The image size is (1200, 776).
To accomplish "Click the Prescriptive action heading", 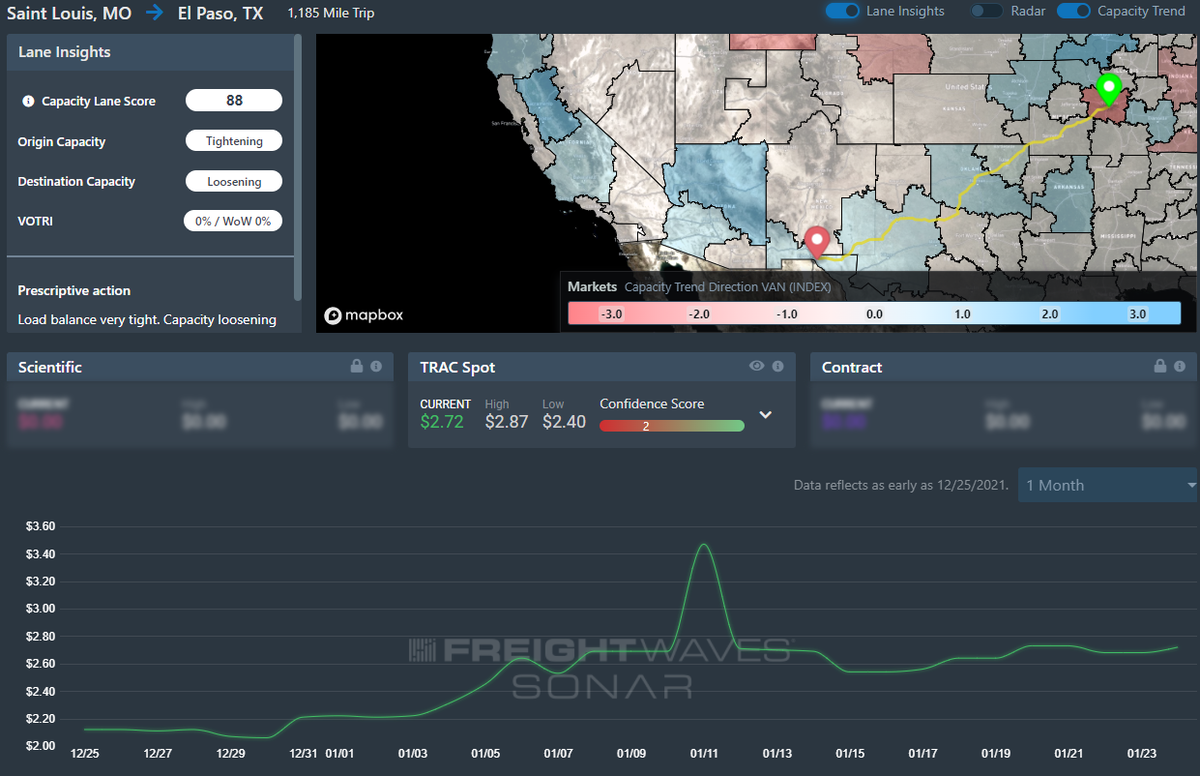I will point(74,291).
